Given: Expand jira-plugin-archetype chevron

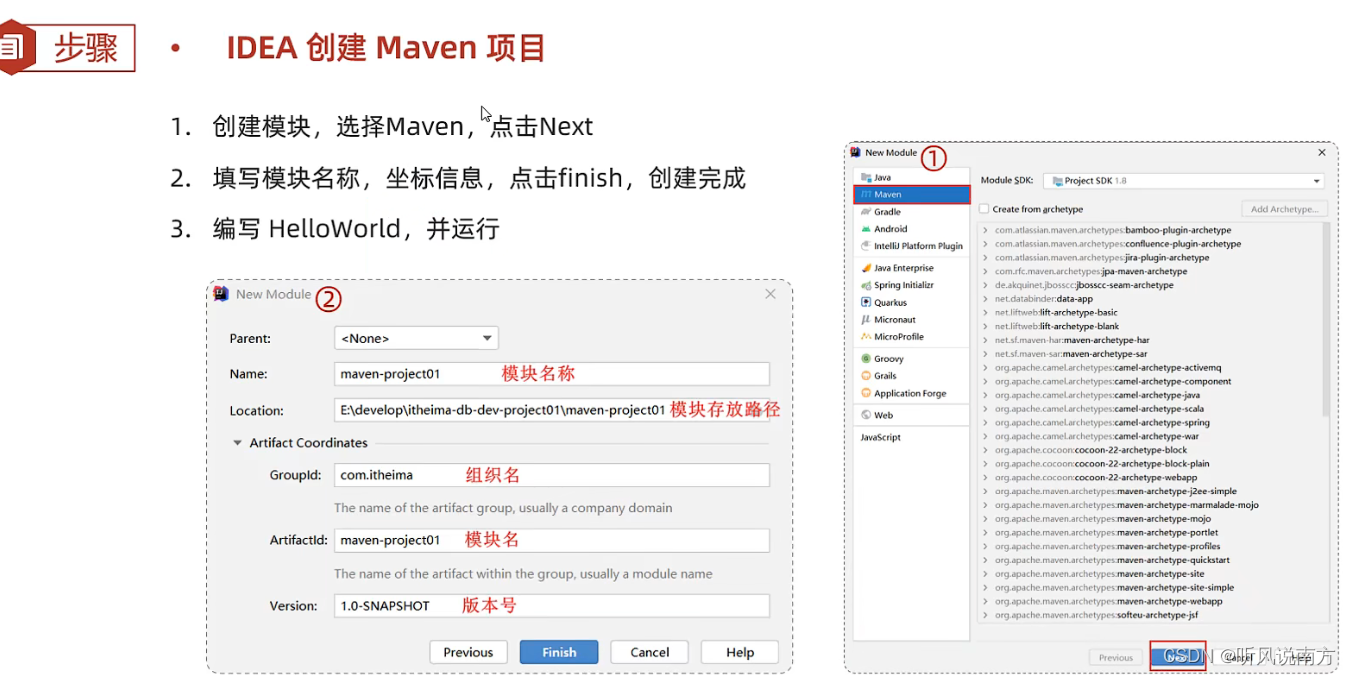Looking at the screenshot, I should tap(985, 258).
